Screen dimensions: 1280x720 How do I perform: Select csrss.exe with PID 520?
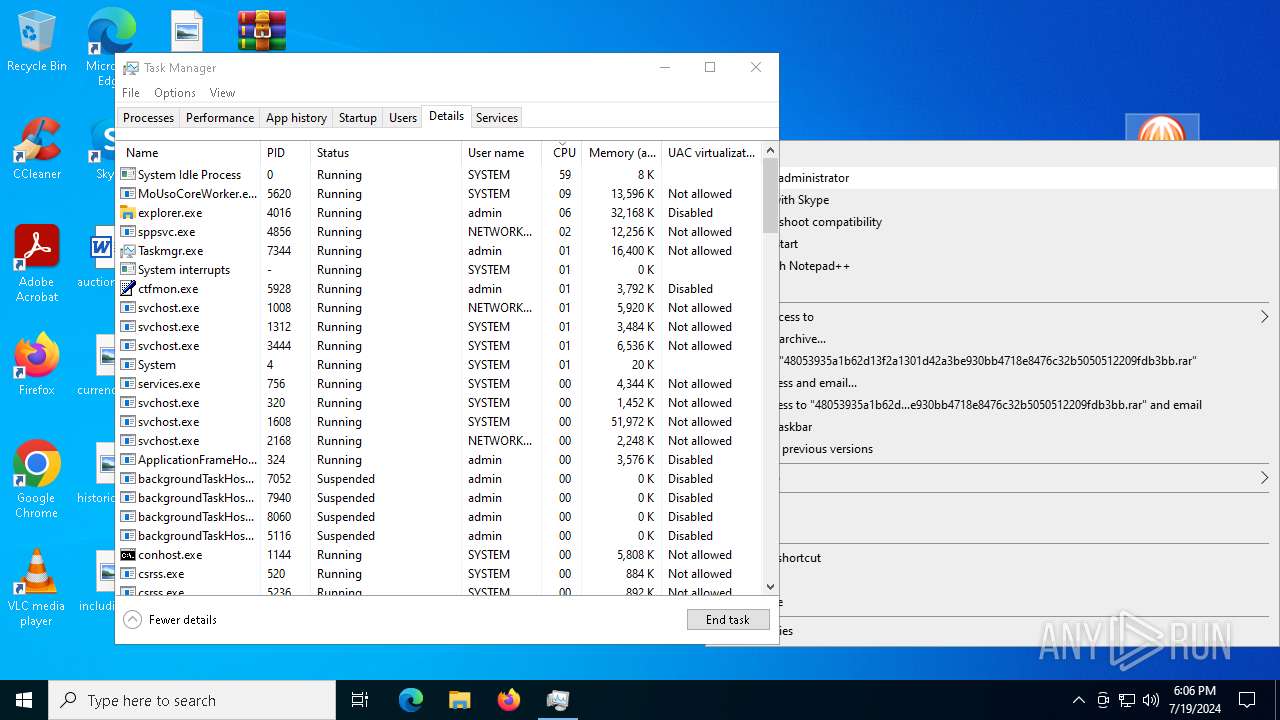(439, 574)
